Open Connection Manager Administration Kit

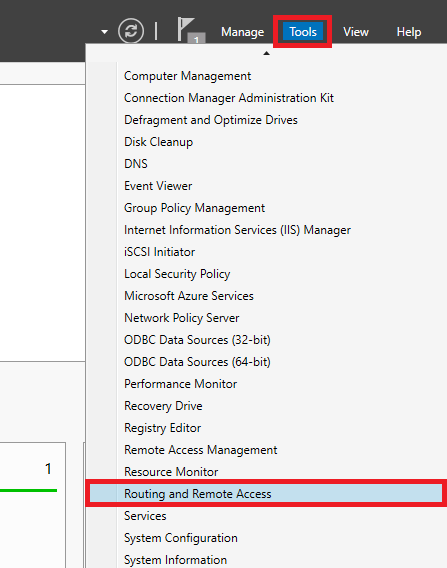229,98
